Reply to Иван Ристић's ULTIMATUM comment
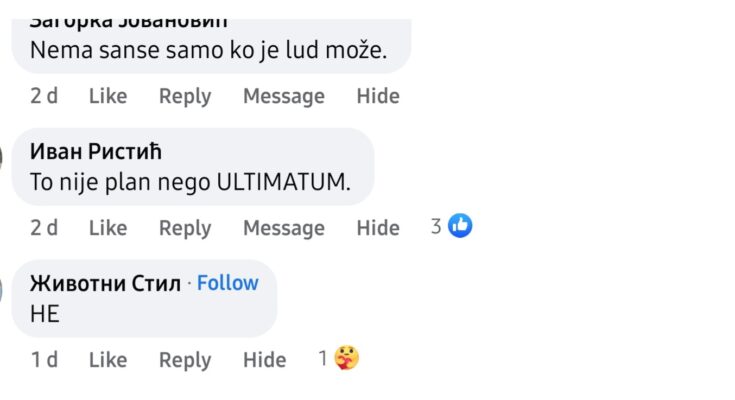 coord(185,228)
